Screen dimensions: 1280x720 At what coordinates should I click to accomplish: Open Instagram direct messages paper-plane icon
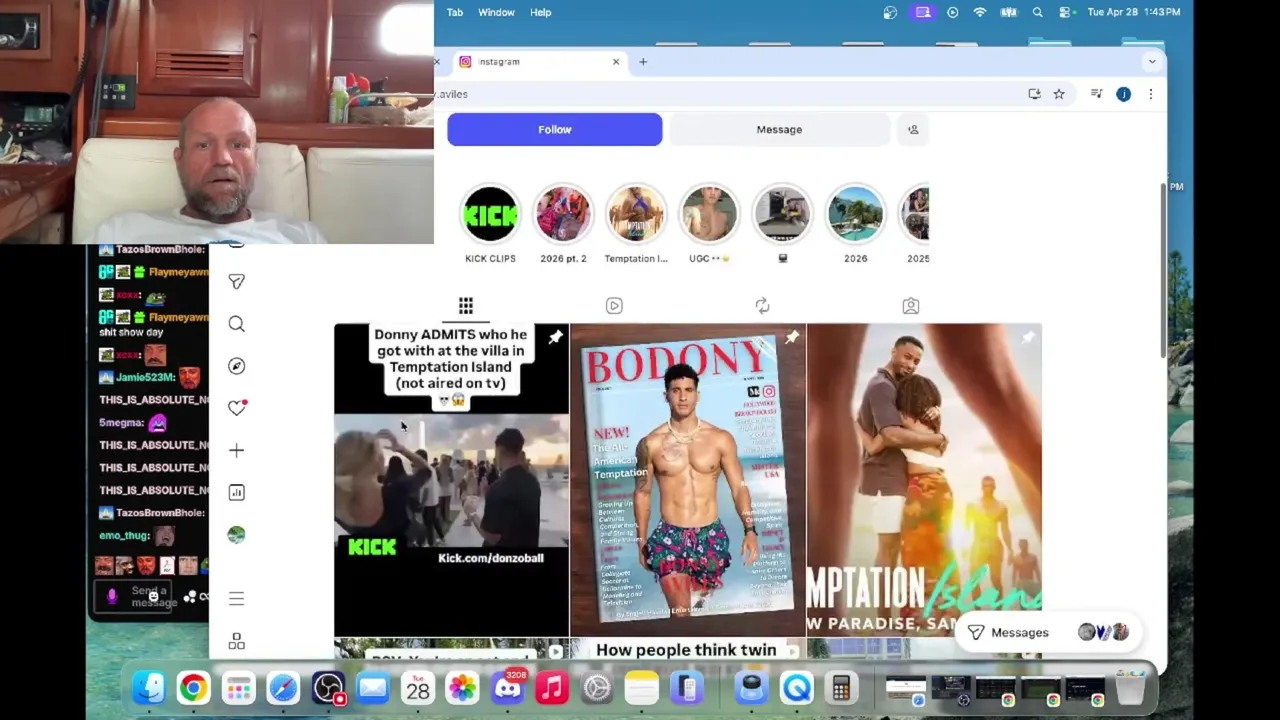[x=236, y=282]
